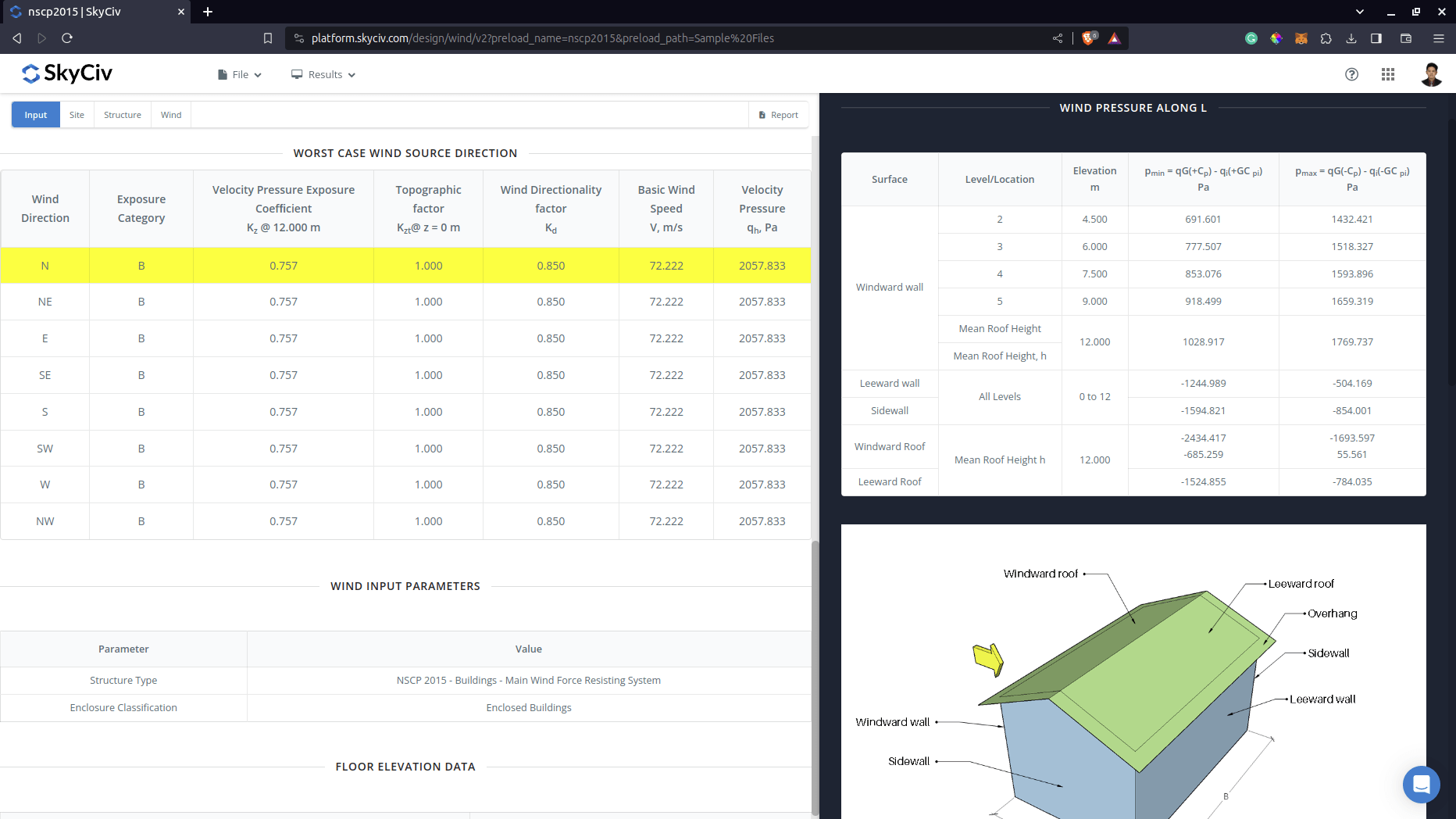Screen dimensions: 1456x819
Task: Click the Brave shields icon
Action: 1089,38
